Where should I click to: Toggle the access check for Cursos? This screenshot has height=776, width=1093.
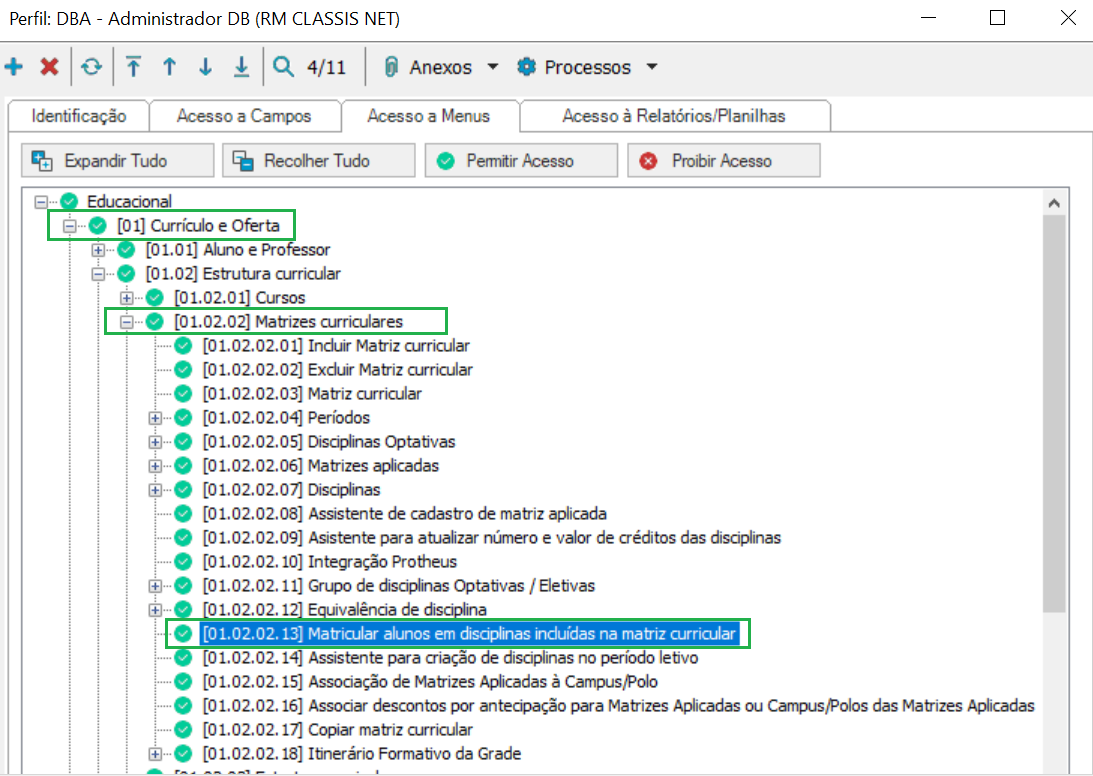tap(155, 298)
